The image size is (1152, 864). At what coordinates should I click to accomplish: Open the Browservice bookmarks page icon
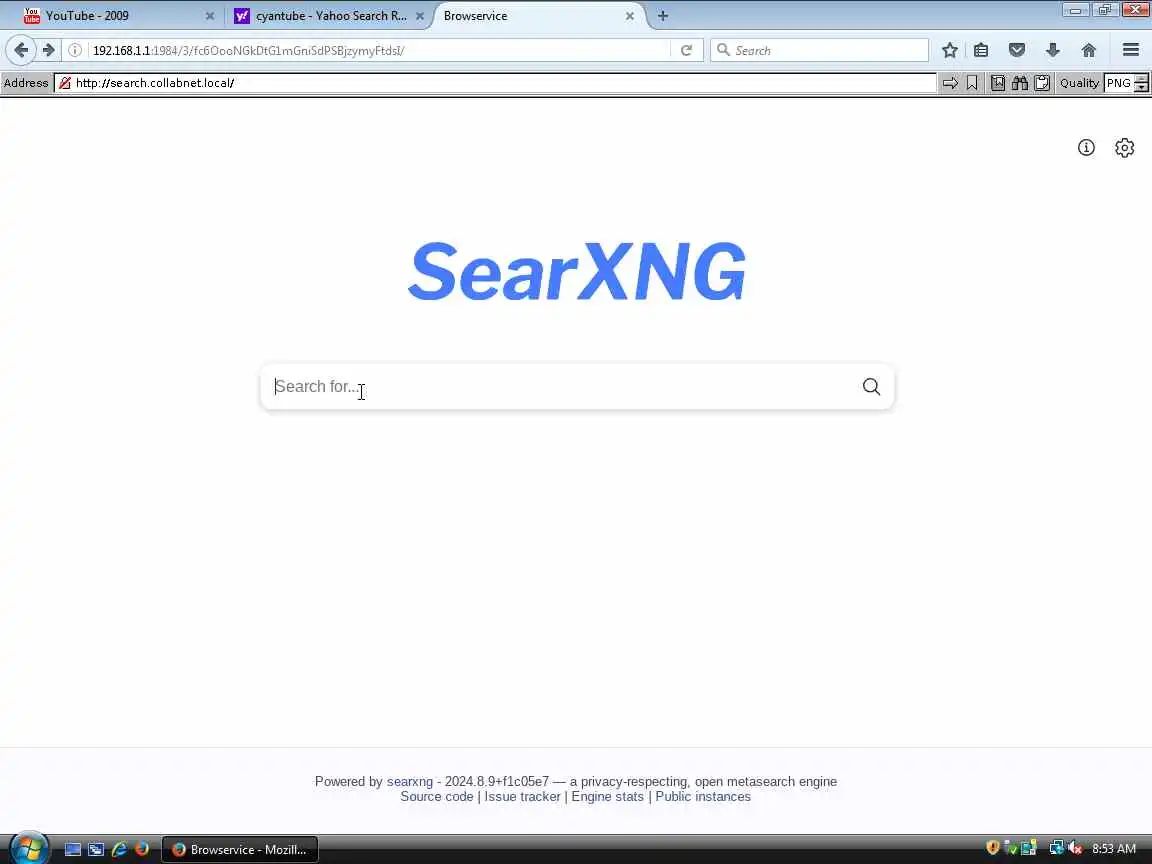(998, 83)
